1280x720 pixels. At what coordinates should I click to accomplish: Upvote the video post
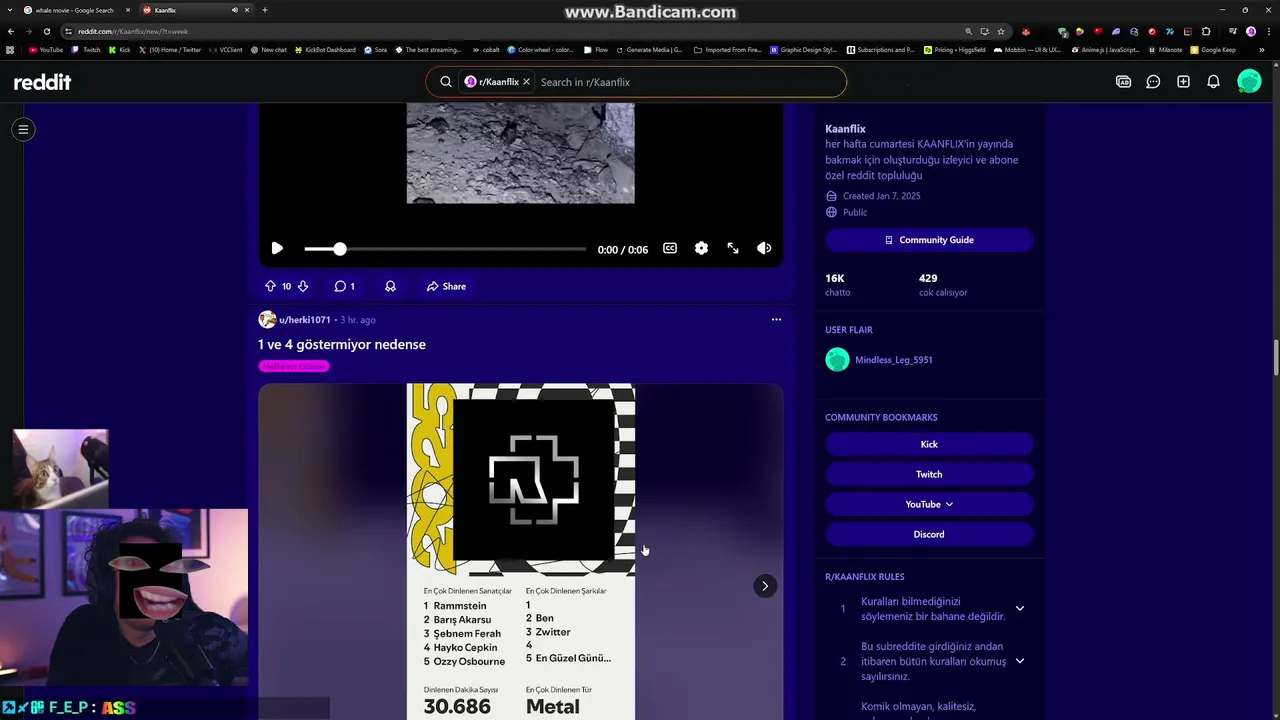[270, 286]
